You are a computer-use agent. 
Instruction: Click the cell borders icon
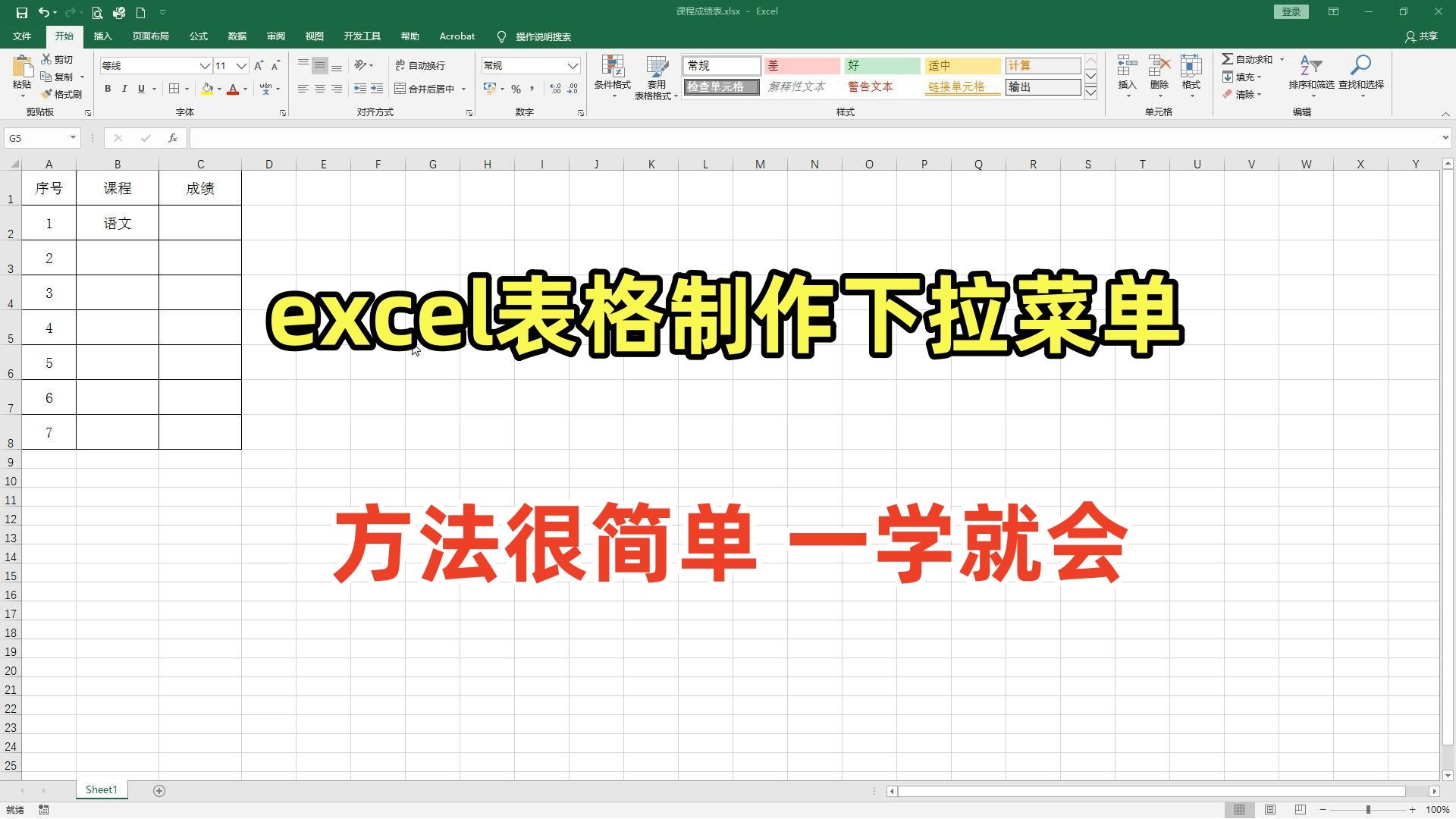(174, 89)
